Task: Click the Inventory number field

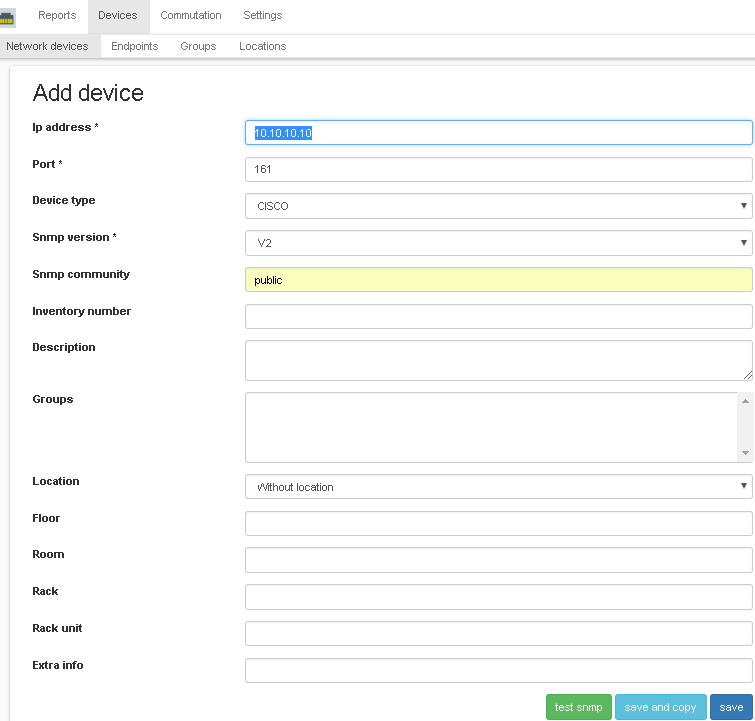Action: click(x=498, y=317)
